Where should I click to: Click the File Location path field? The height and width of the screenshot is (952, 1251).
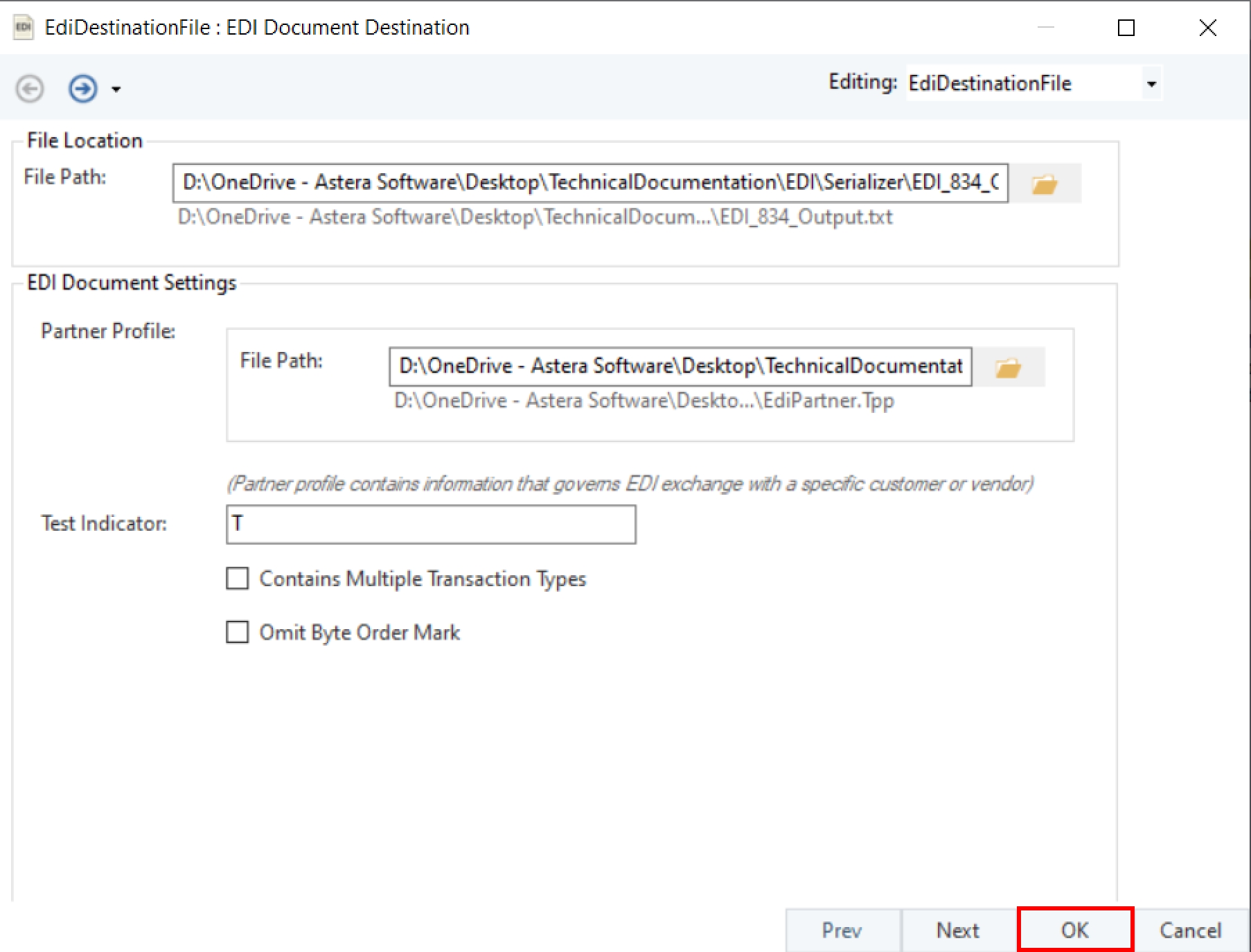click(590, 183)
